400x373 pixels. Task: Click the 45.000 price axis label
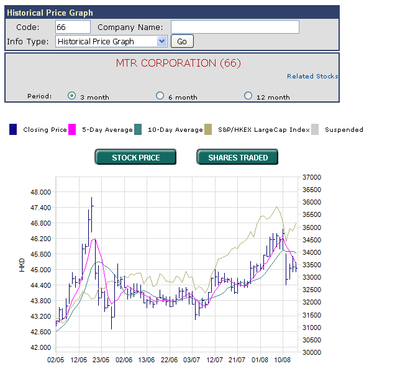pos(41,270)
